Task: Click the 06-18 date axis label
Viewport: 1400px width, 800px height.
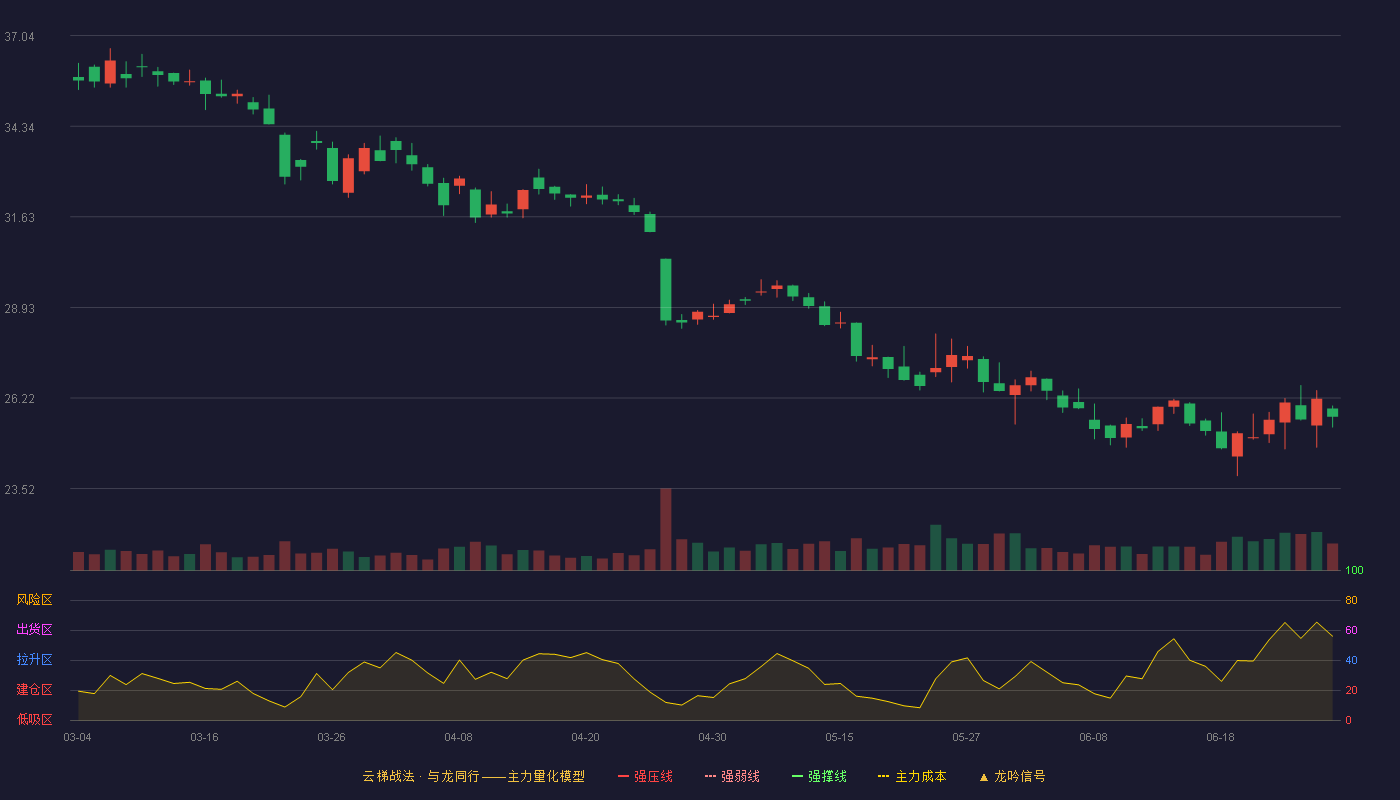Action: (1220, 737)
